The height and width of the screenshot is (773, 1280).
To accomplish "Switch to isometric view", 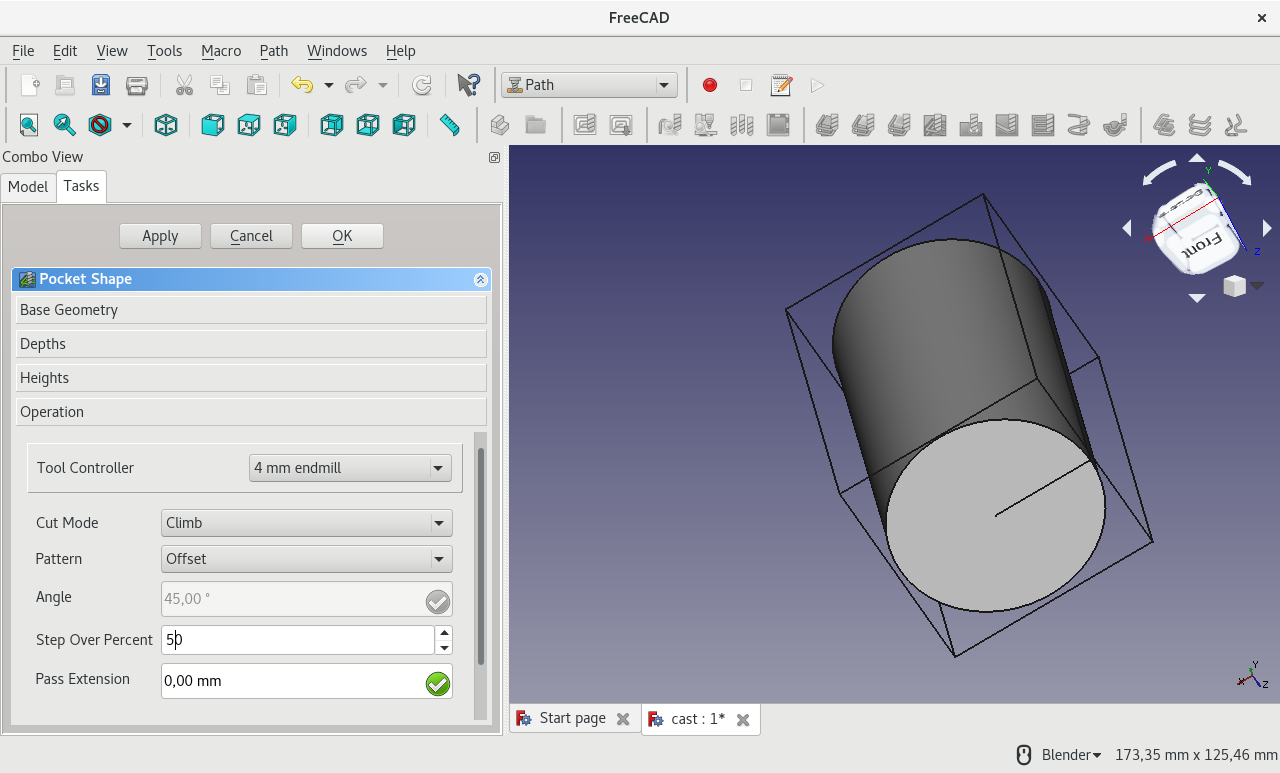I will (x=166, y=125).
